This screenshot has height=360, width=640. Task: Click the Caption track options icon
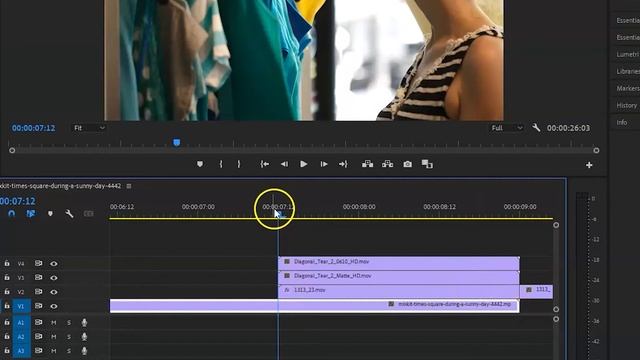tap(89, 213)
